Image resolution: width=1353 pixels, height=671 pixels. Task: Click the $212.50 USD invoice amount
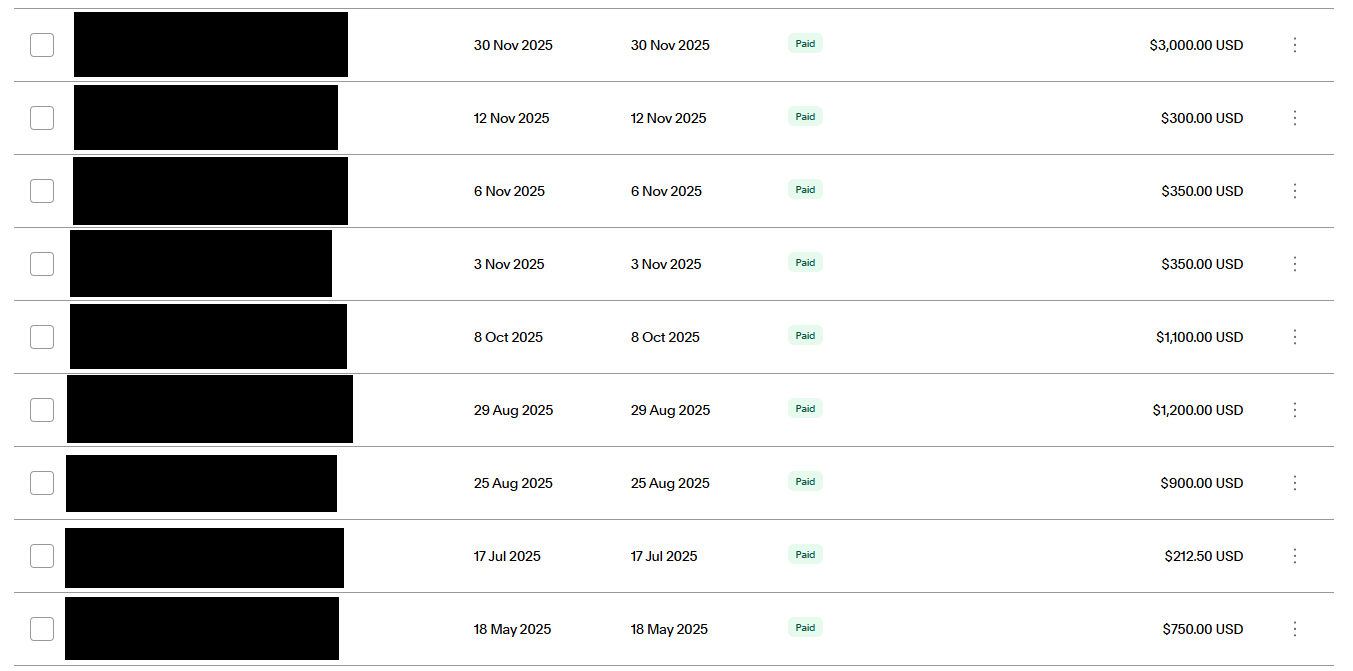coord(1203,557)
